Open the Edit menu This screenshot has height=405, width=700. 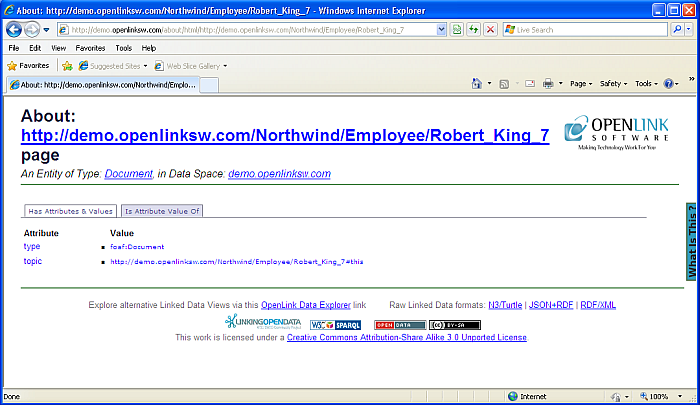pyautogui.click(x=35, y=48)
